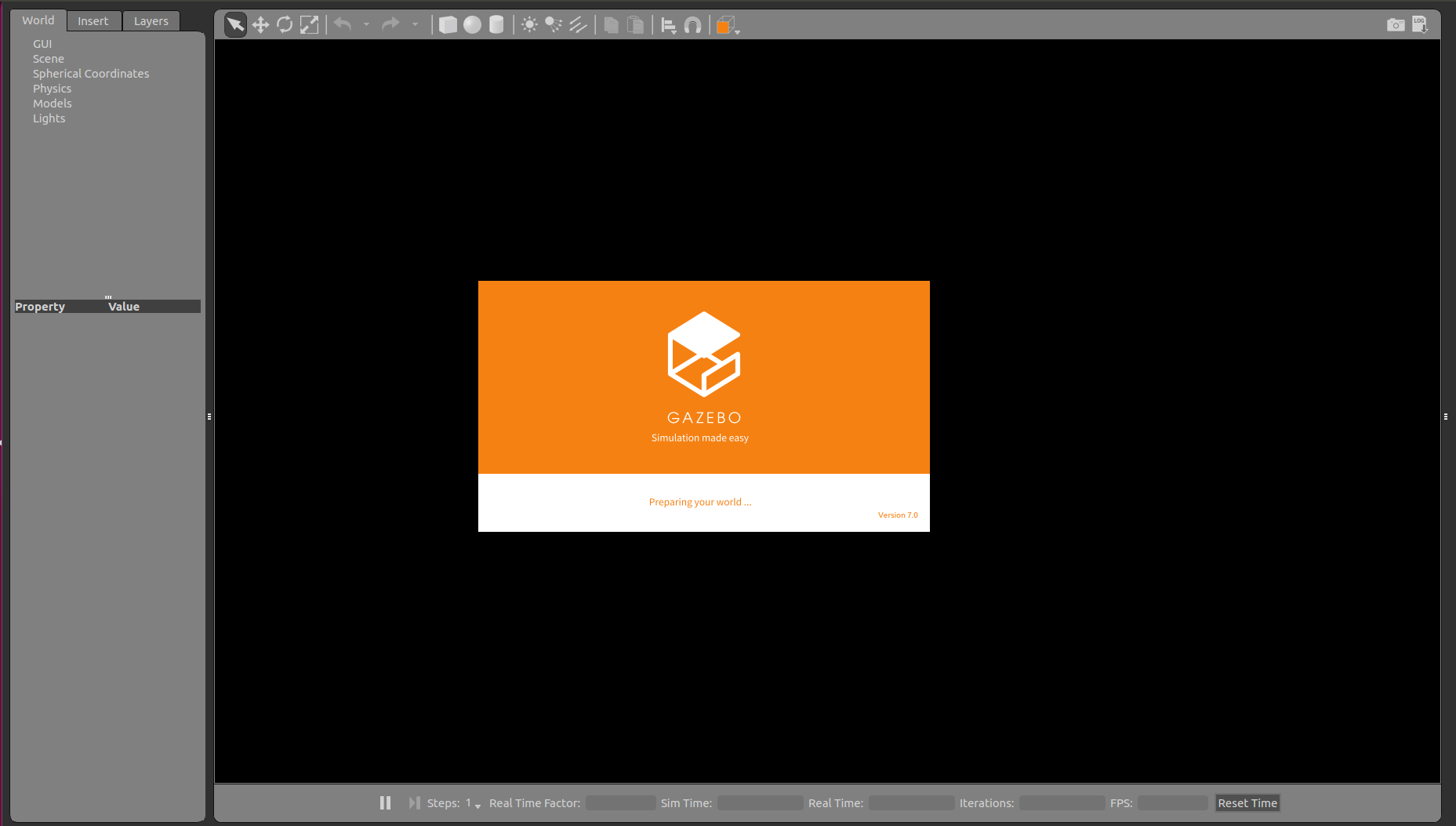Switch to the Layers tab

[151, 21]
